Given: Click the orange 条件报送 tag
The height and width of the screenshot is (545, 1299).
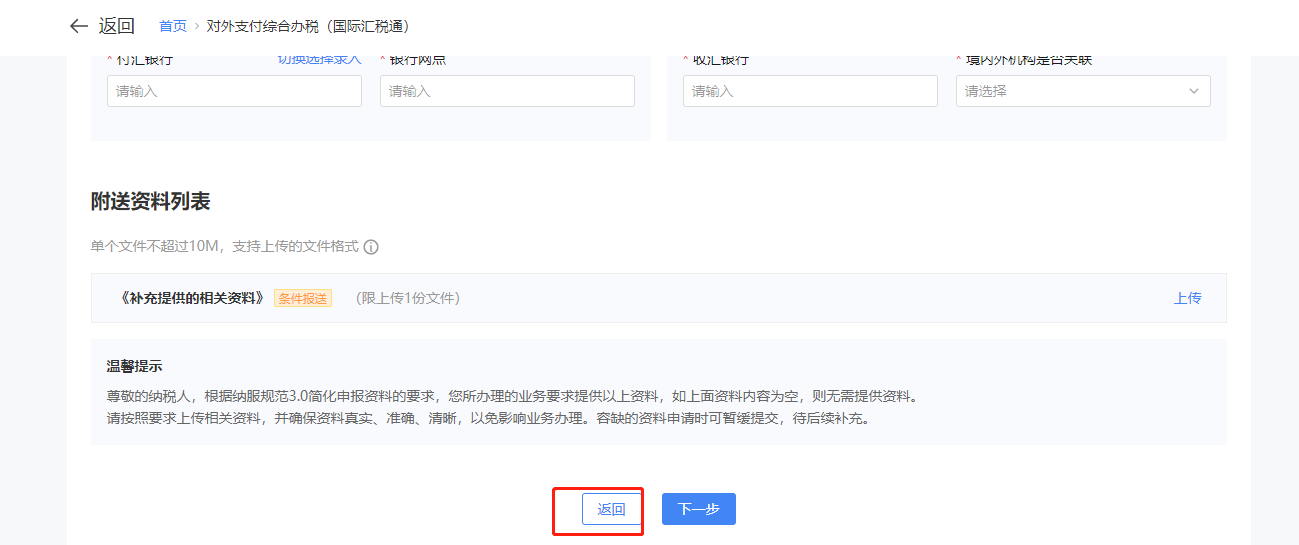Looking at the screenshot, I should [303, 298].
